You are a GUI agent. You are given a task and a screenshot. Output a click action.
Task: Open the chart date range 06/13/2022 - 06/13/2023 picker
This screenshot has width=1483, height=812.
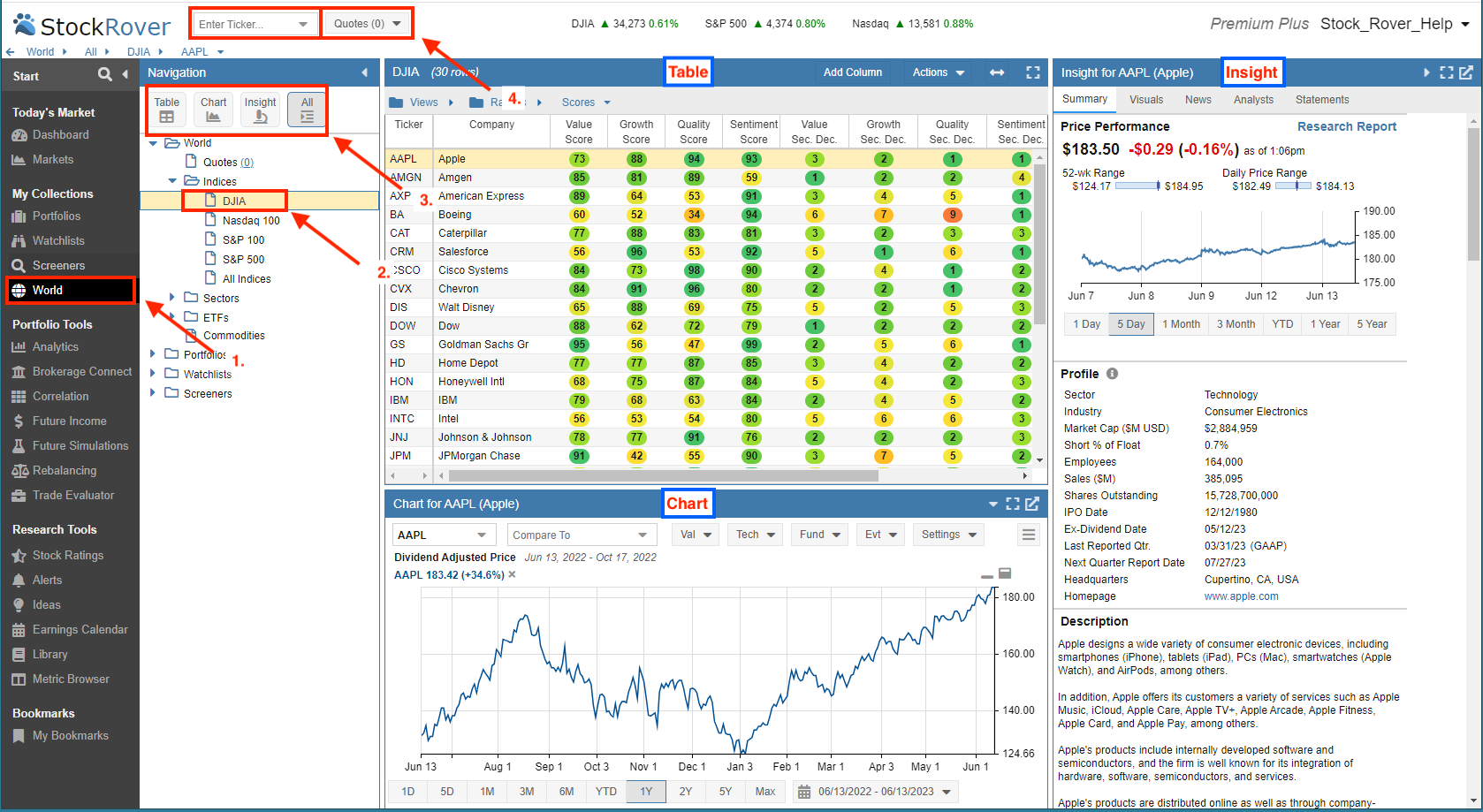pos(877,792)
